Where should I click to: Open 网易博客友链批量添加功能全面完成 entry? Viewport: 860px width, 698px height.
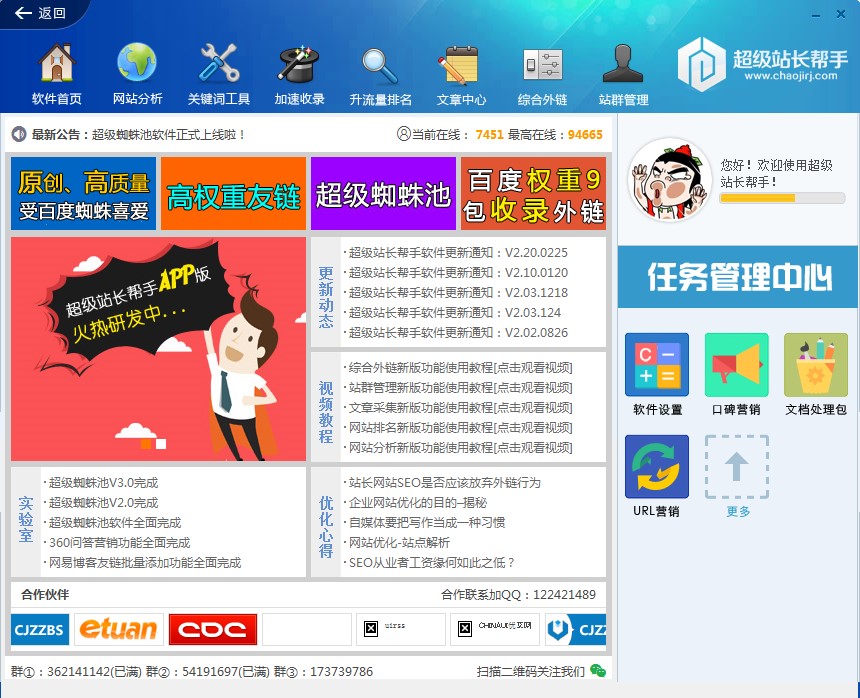point(145,563)
